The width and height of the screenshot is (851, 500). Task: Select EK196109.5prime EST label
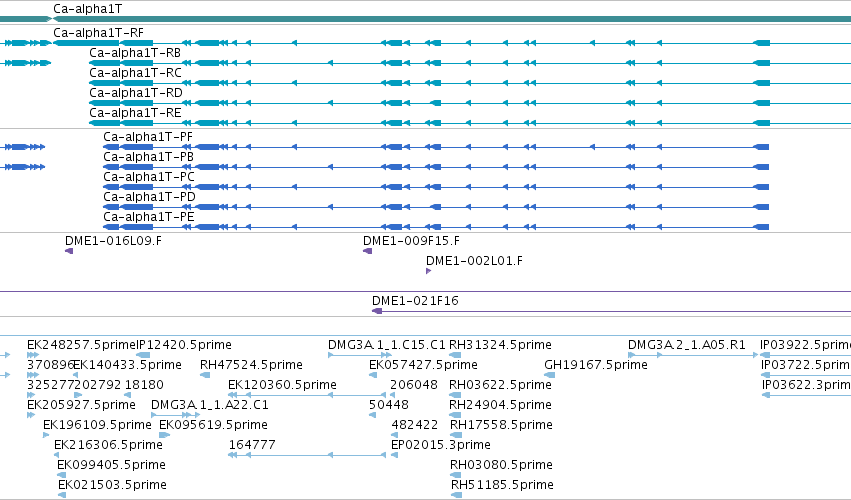(97, 426)
